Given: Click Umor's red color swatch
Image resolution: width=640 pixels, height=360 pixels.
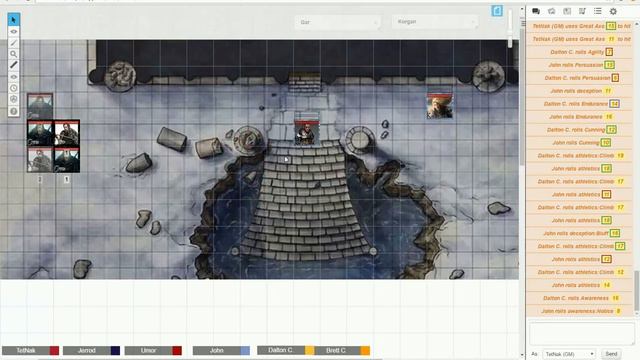Looking at the screenshot, I should pyautogui.click(x=177, y=350).
